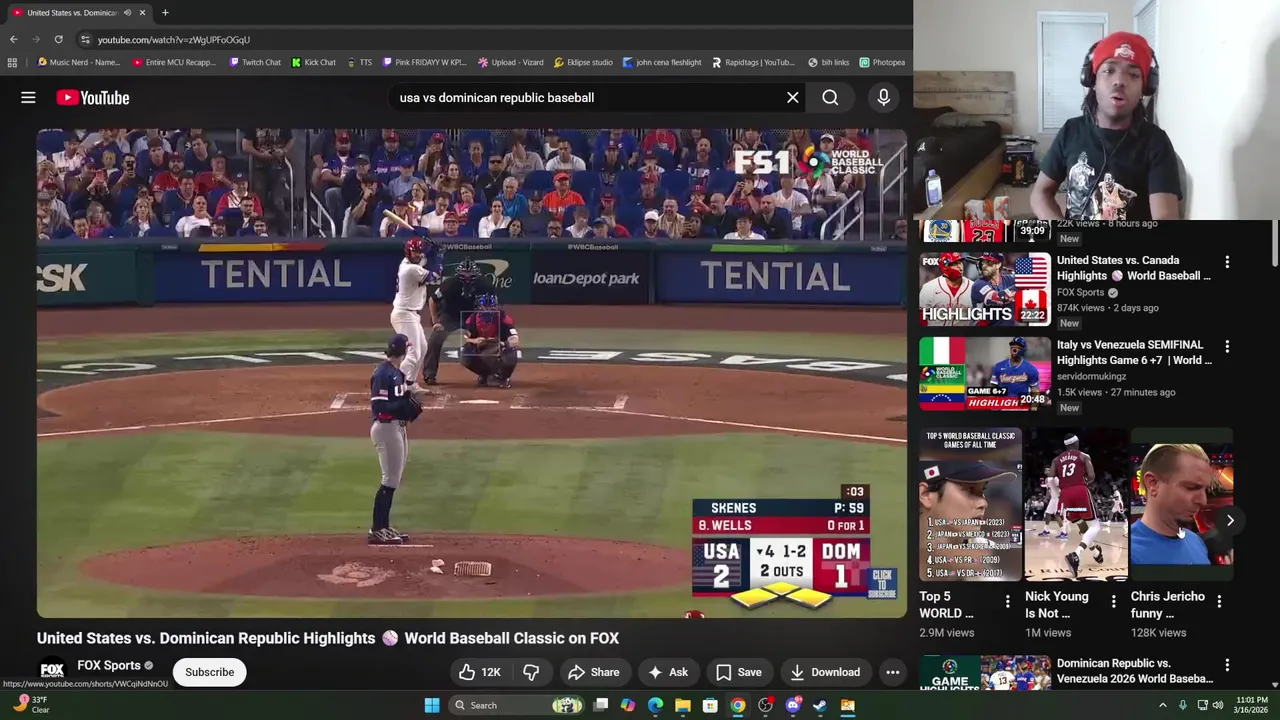Close the United States vs. Dominican tab
The width and height of the screenshot is (1280, 720).
[142, 13]
